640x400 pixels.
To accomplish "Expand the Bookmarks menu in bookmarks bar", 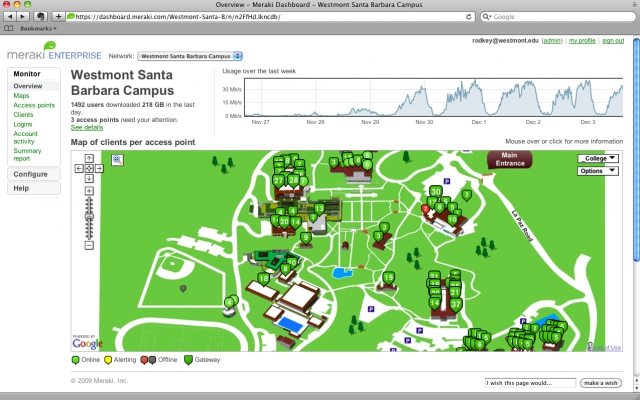I will [38, 29].
